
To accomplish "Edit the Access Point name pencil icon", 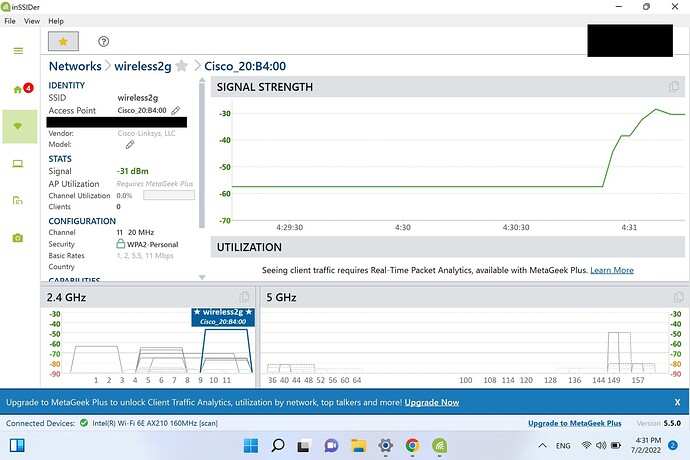I will 175,110.
